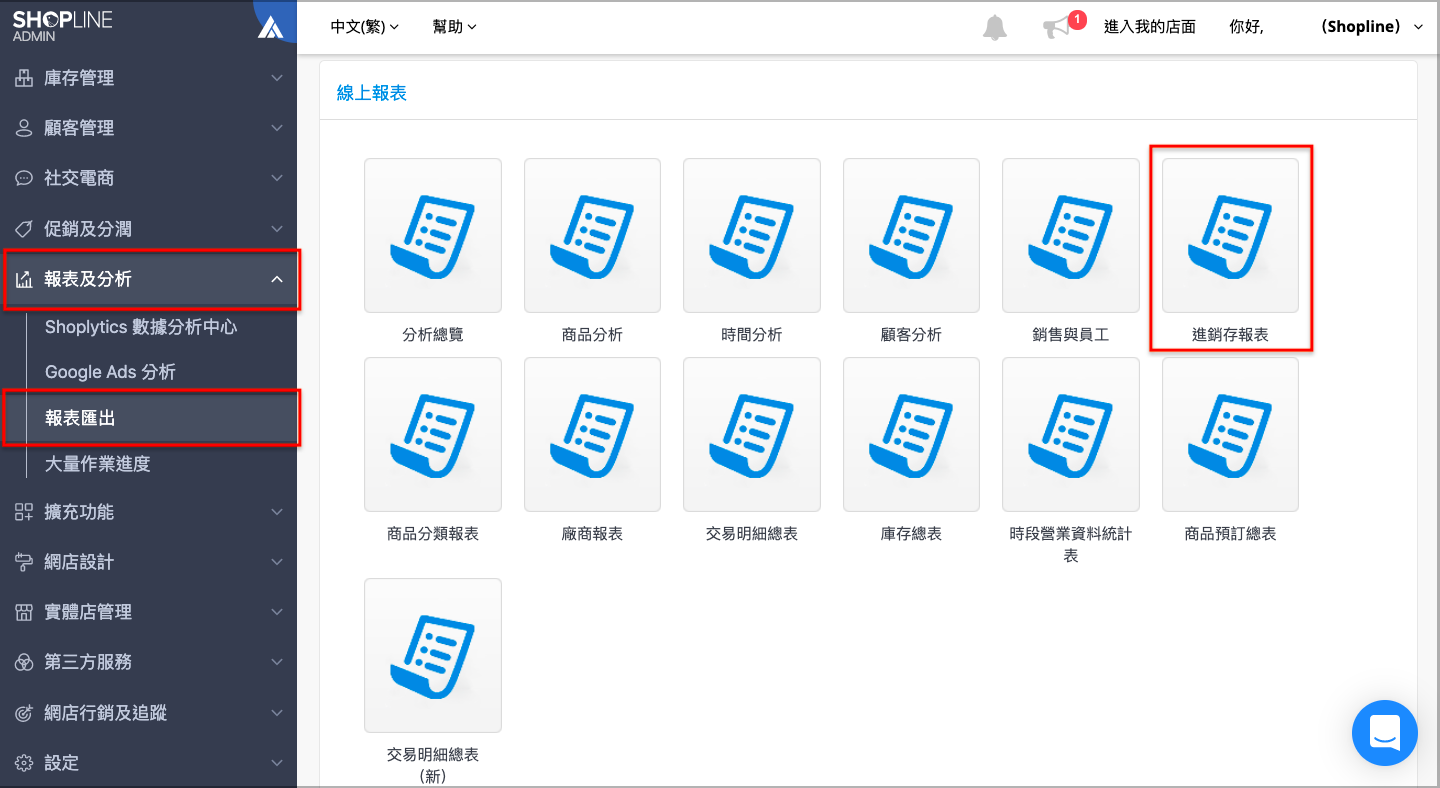Viewport: 1440px width, 788px height.
Task: Expand the 實體店管理 sidebar menu
Action: (149, 612)
